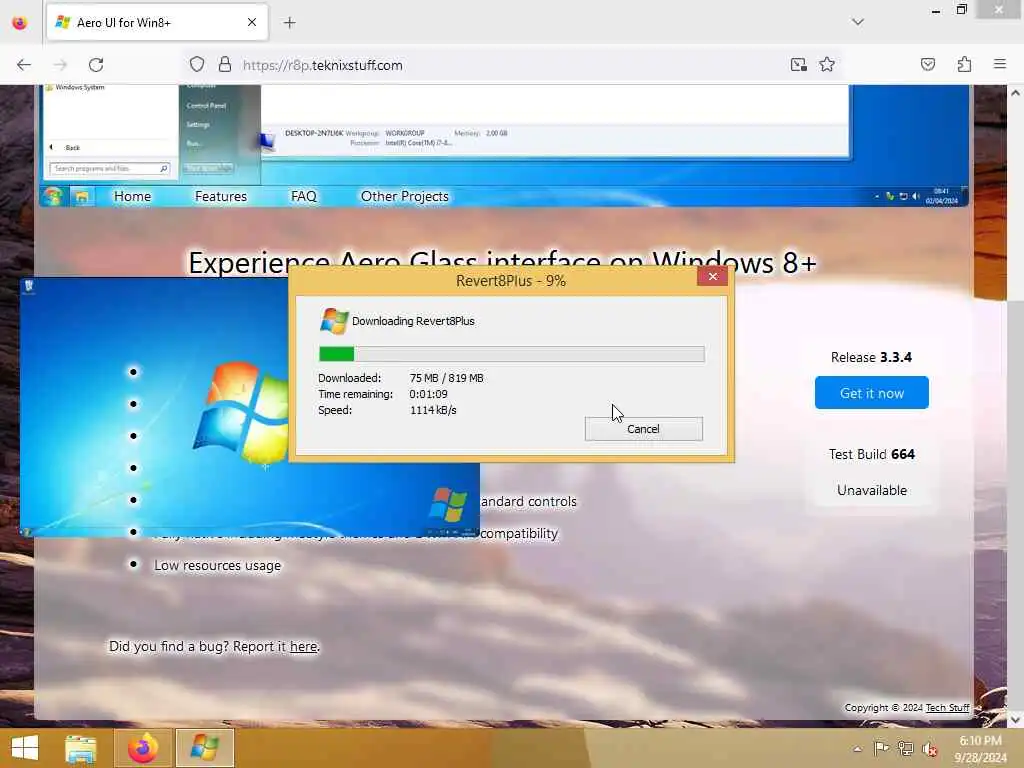Cancel the Revert8Plus download
The width and height of the screenshot is (1024, 768).
tap(643, 429)
